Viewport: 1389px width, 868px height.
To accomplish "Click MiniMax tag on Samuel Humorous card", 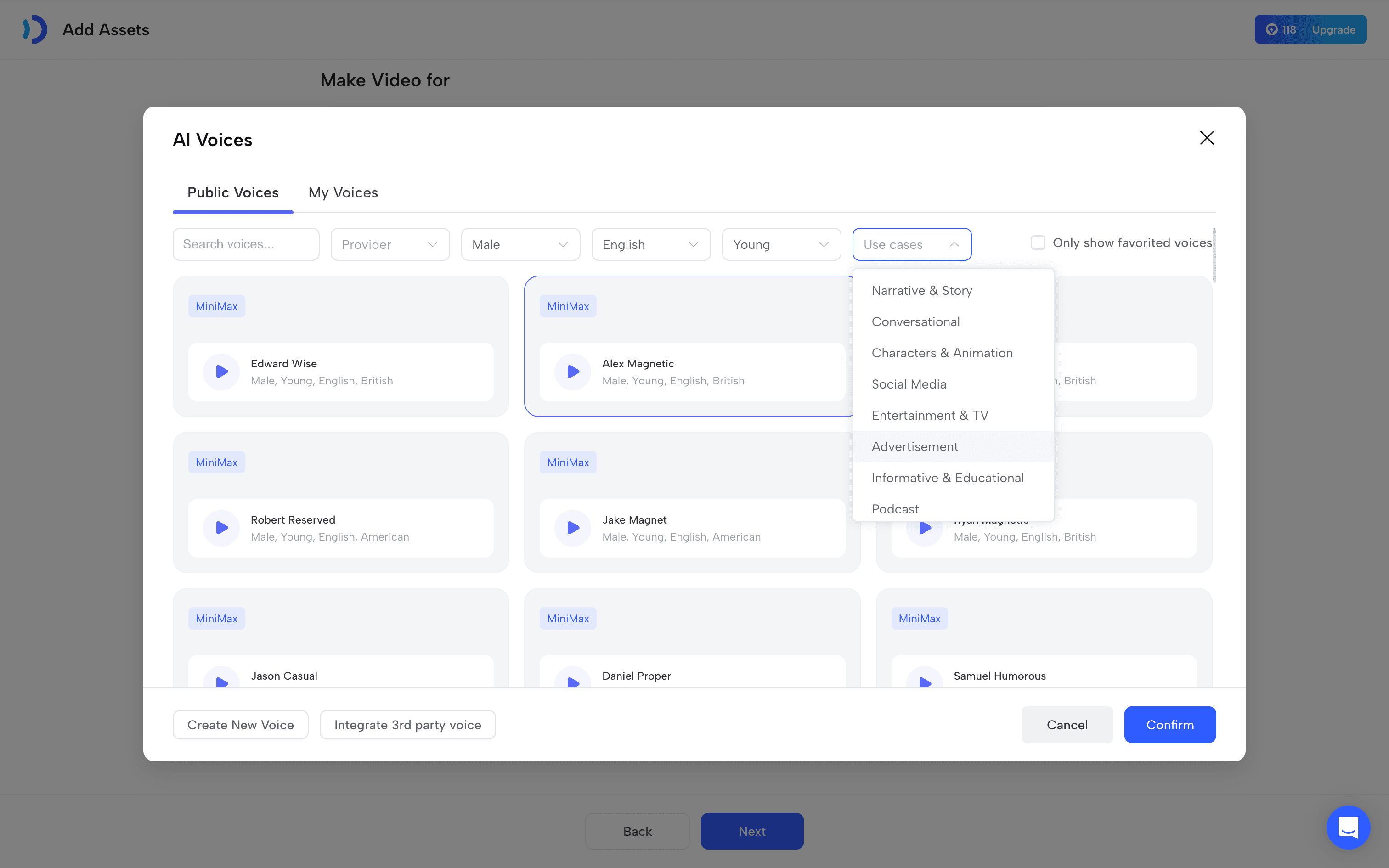I will [920, 619].
